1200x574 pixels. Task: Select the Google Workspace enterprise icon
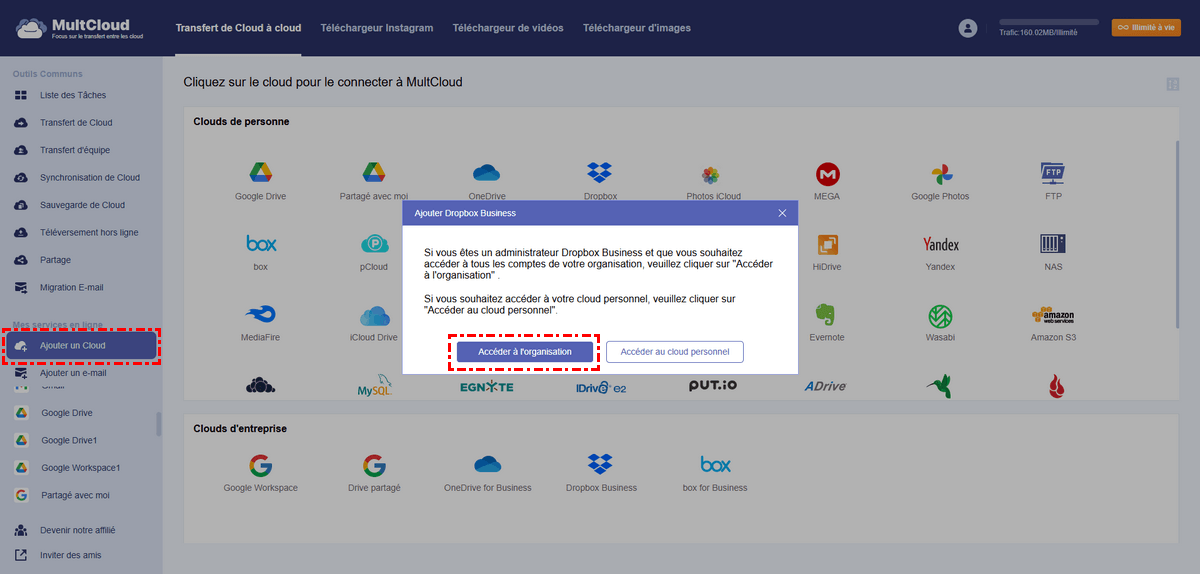[261, 464]
